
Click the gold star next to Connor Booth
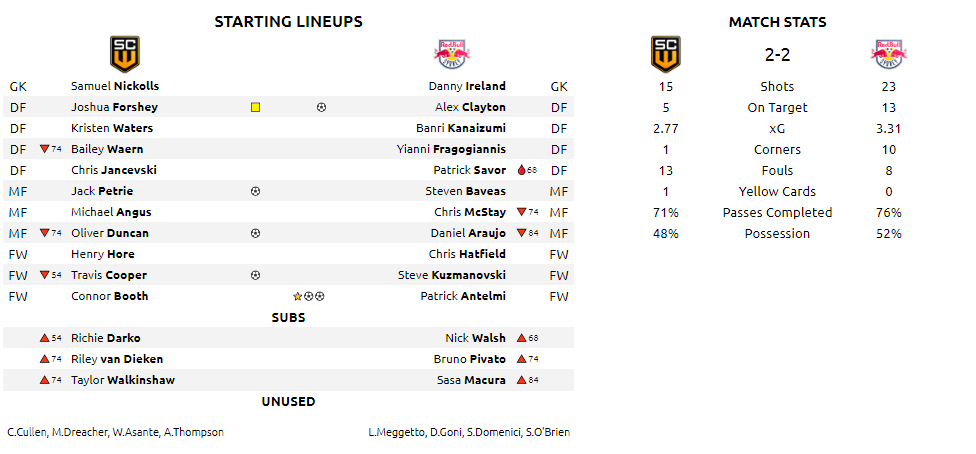coord(298,296)
